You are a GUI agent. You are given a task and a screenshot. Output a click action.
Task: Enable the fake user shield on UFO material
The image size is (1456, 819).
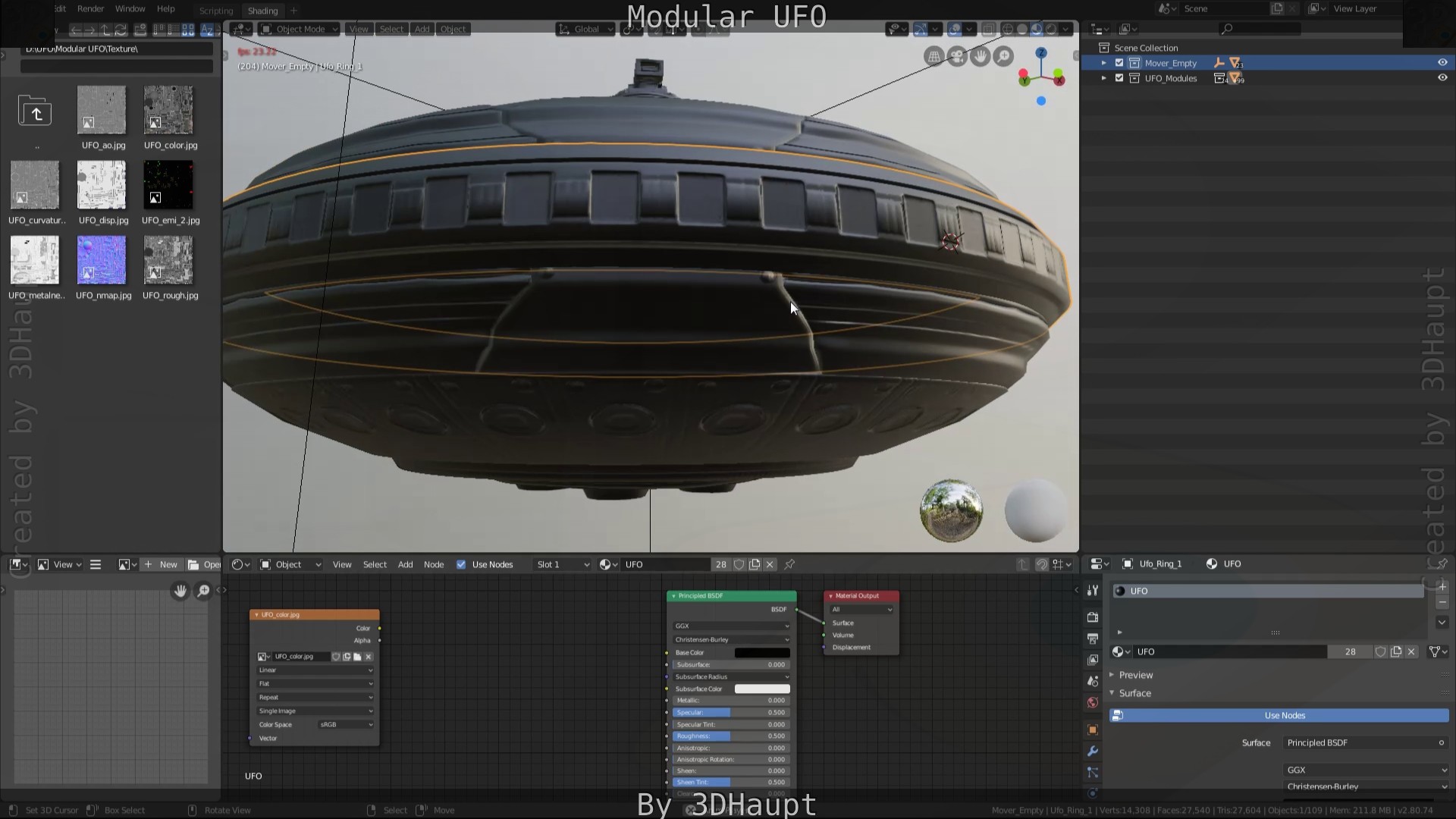pos(1380,651)
